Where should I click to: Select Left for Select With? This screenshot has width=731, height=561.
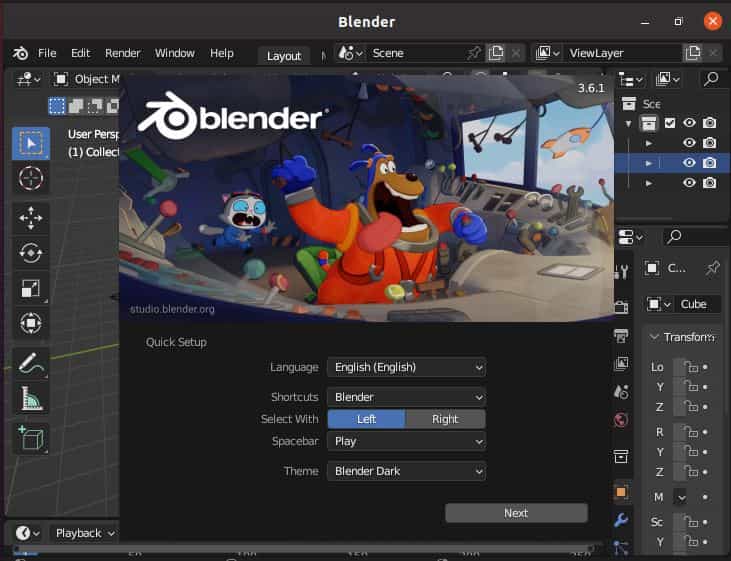[x=366, y=419]
